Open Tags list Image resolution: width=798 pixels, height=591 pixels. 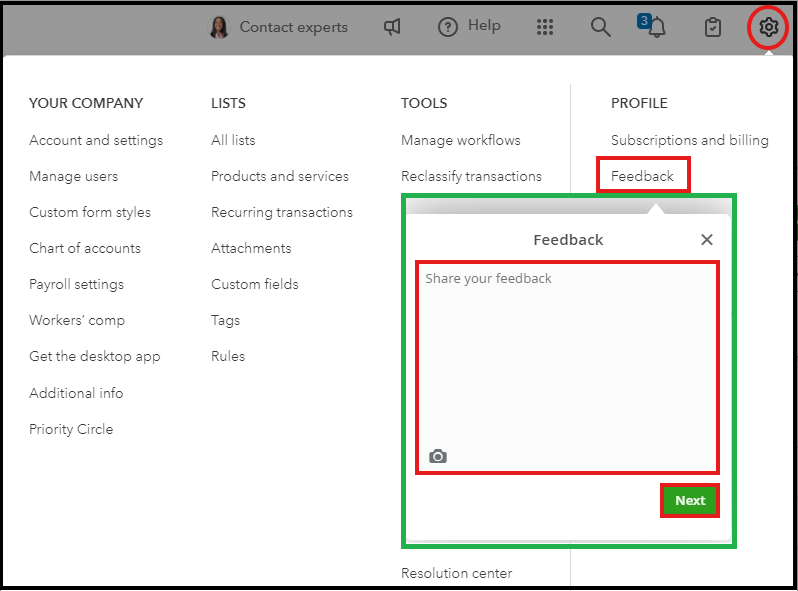point(225,321)
